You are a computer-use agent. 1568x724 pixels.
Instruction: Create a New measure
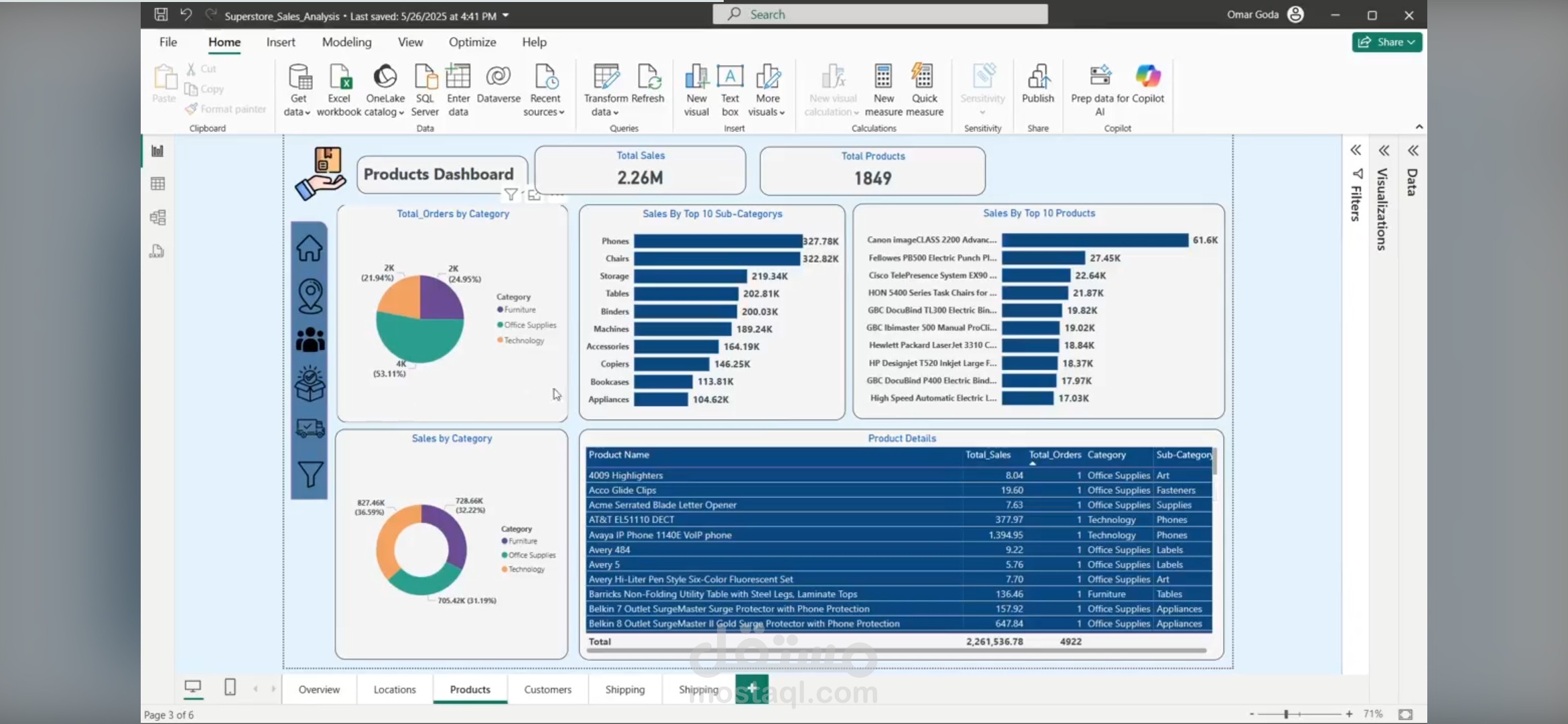click(x=883, y=90)
